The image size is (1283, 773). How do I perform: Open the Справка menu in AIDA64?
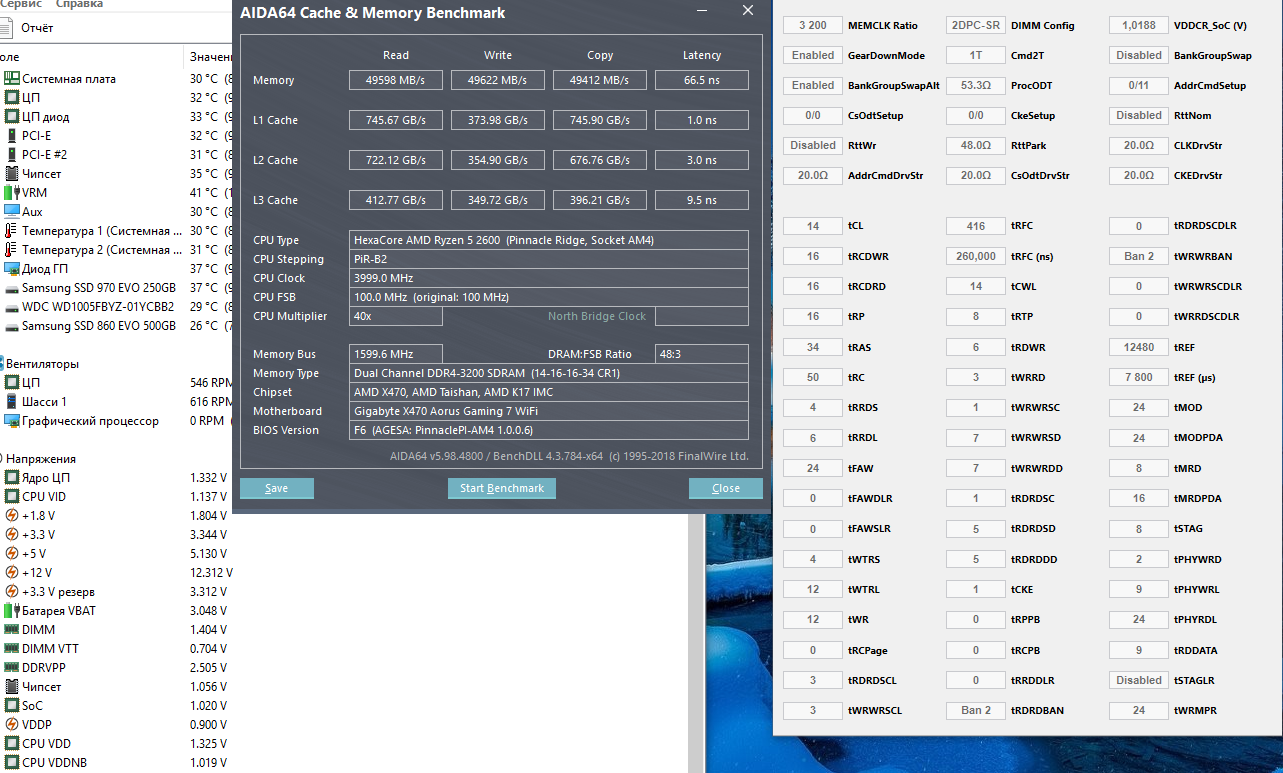80,4
